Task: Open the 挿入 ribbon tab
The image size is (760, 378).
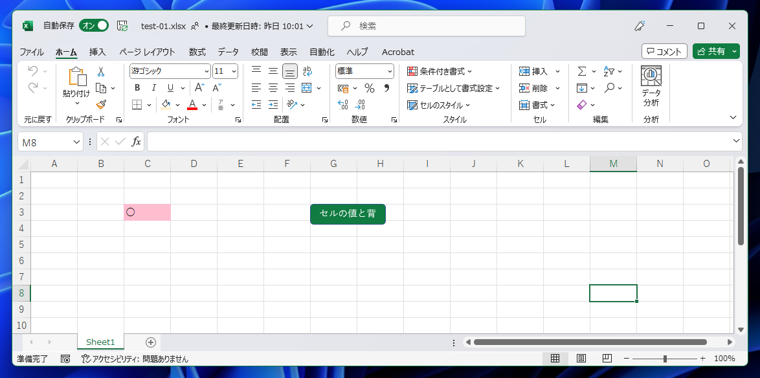Action: click(97, 52)
